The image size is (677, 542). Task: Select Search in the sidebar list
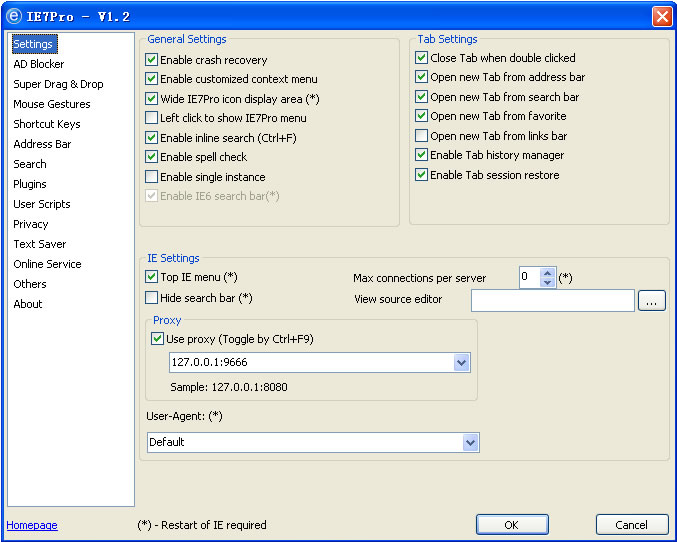[30, 164]
